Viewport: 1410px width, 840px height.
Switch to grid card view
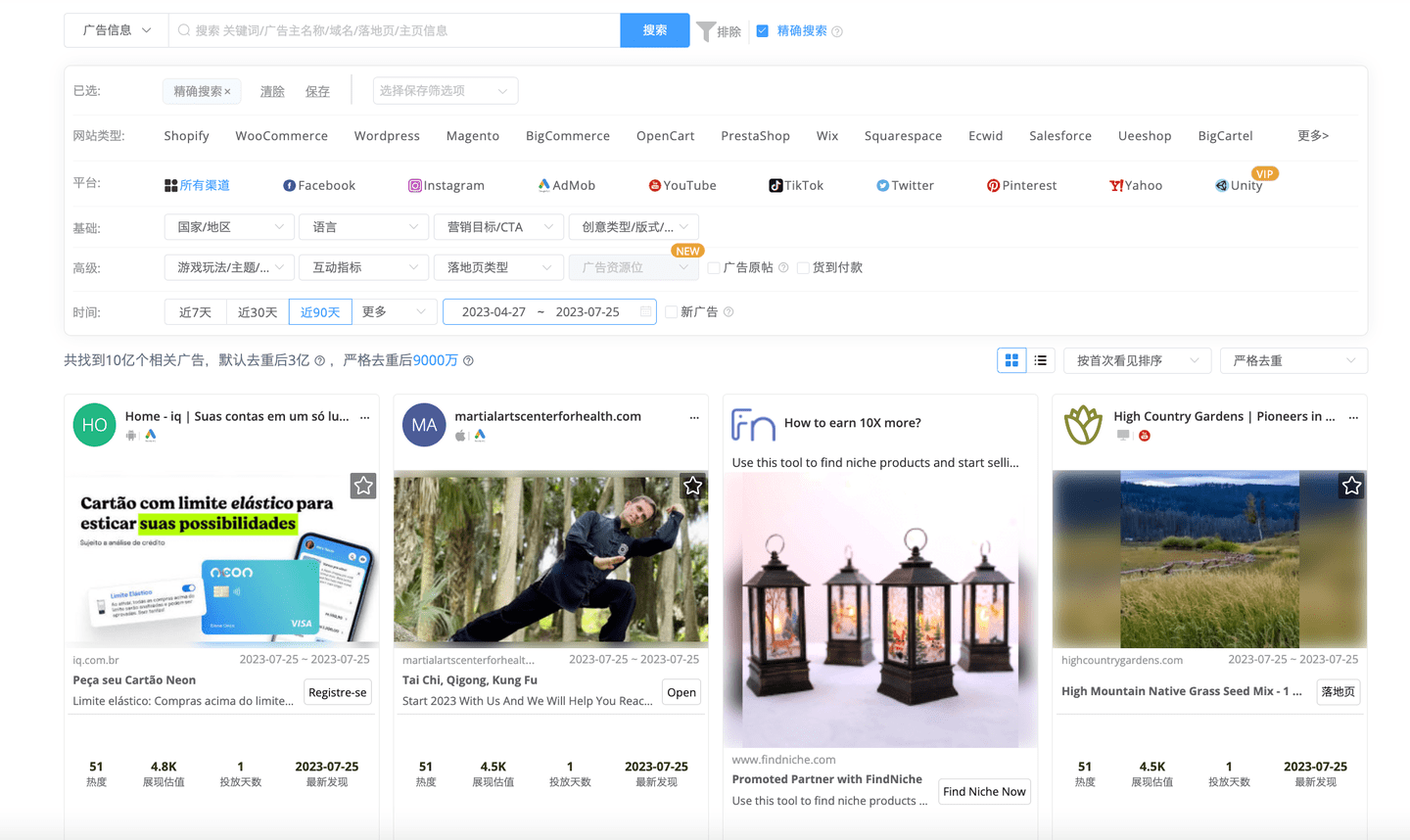pos(1011,360)
